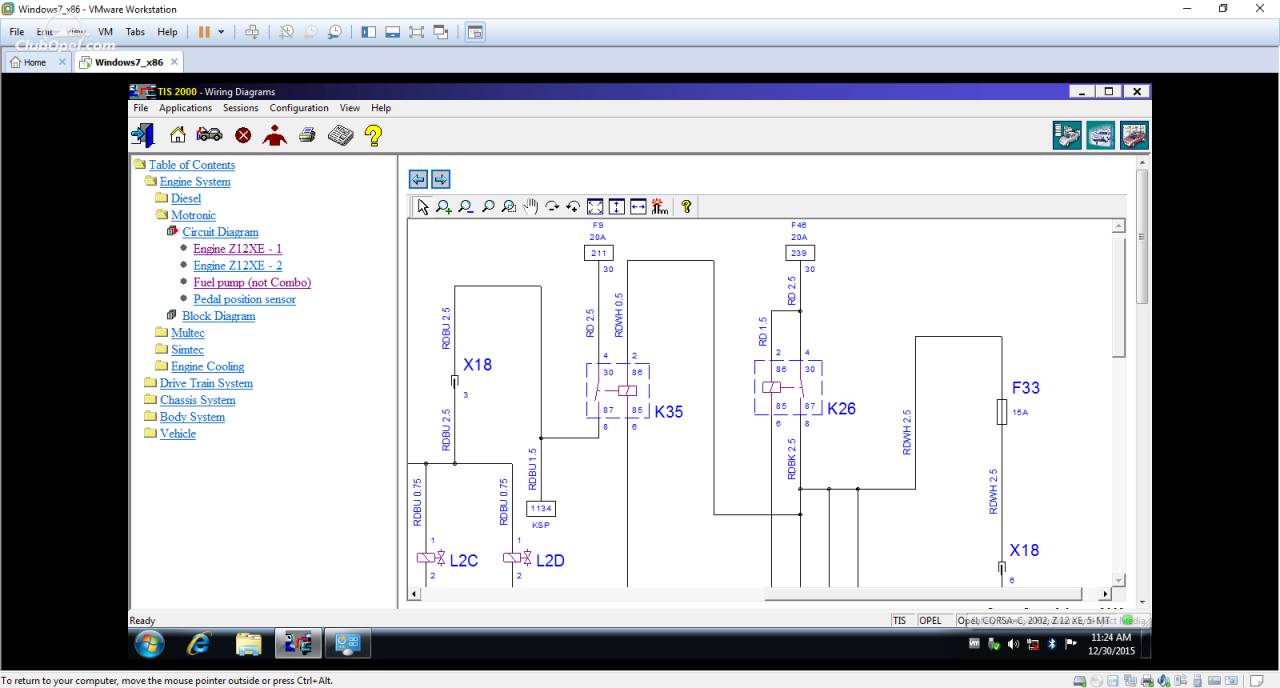Open the newspaper bulletin icon

(x=341, y=135)
